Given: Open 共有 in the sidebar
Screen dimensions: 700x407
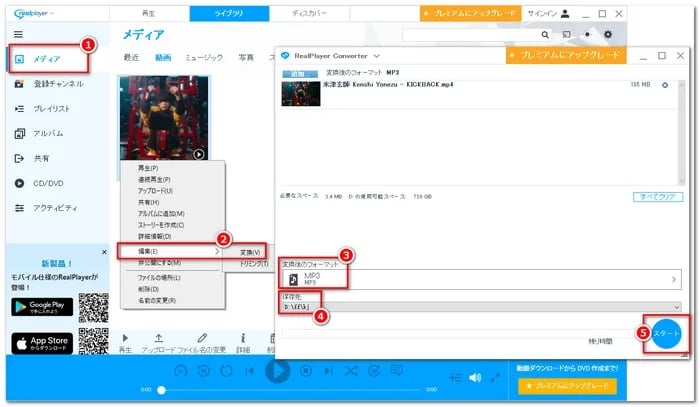Looking at the screenshot, I should click(x=32, y=158).
